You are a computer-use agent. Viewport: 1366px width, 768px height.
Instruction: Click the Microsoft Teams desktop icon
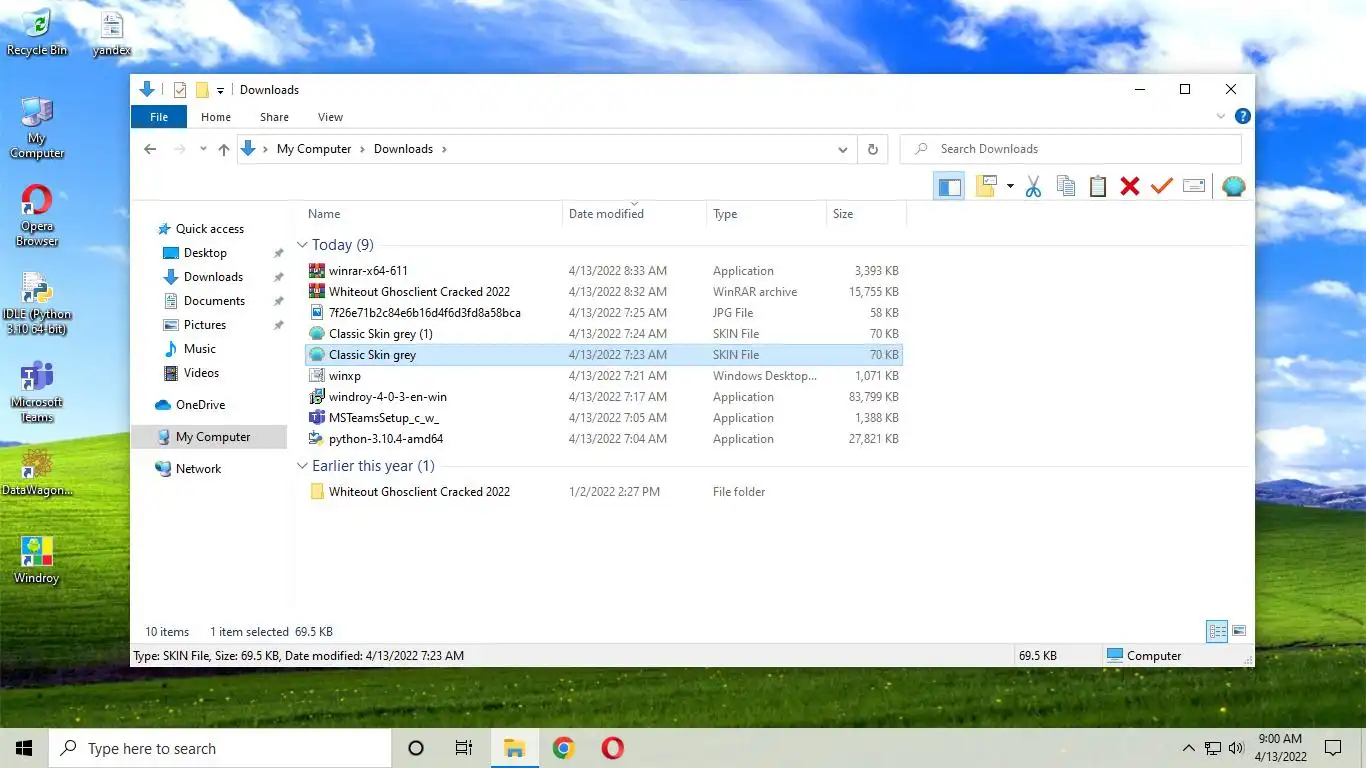(x=37, y=391)
